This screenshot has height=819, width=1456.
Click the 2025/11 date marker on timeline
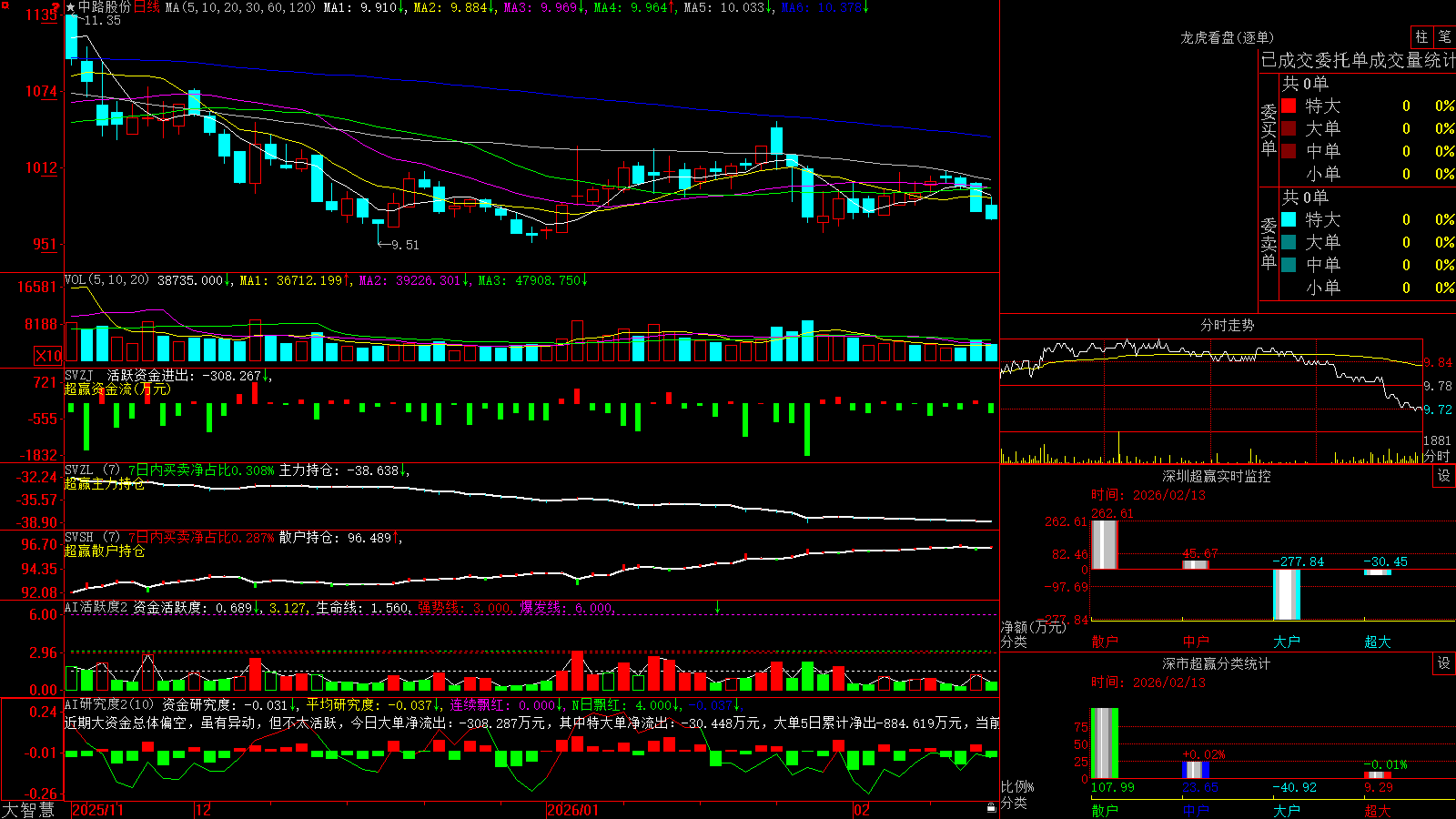(x=97, y=810)
